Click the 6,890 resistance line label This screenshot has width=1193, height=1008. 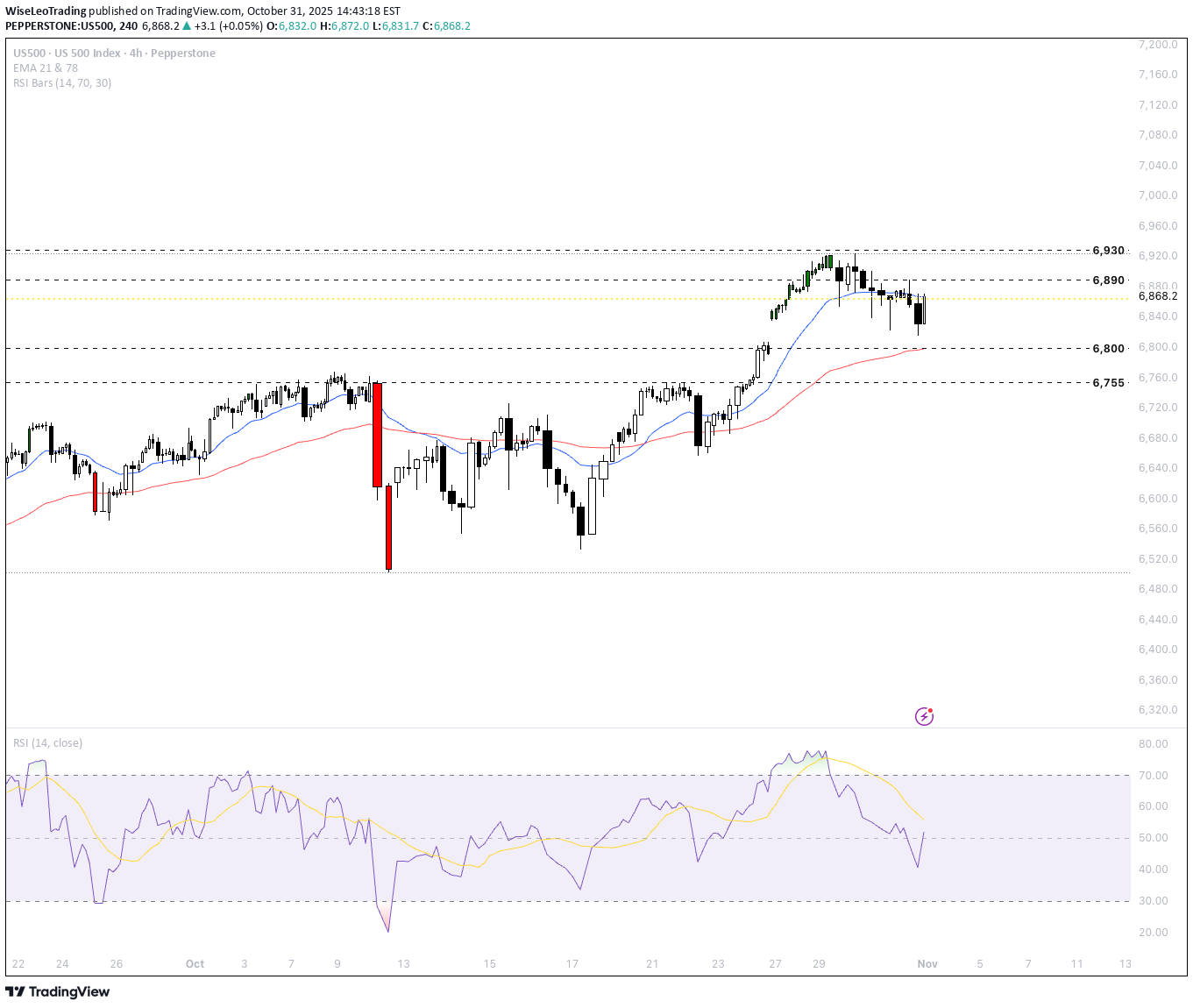tap(1108, 280)
